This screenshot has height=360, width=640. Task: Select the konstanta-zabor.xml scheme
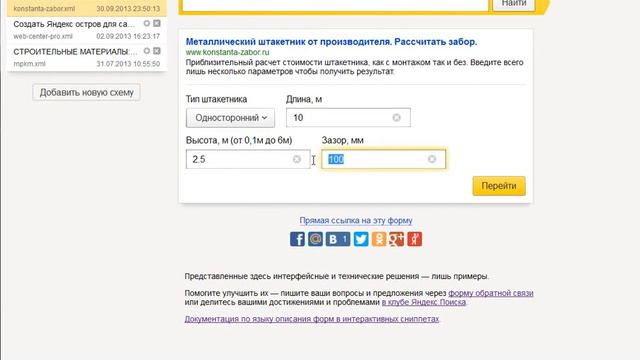tap(87, 8)
